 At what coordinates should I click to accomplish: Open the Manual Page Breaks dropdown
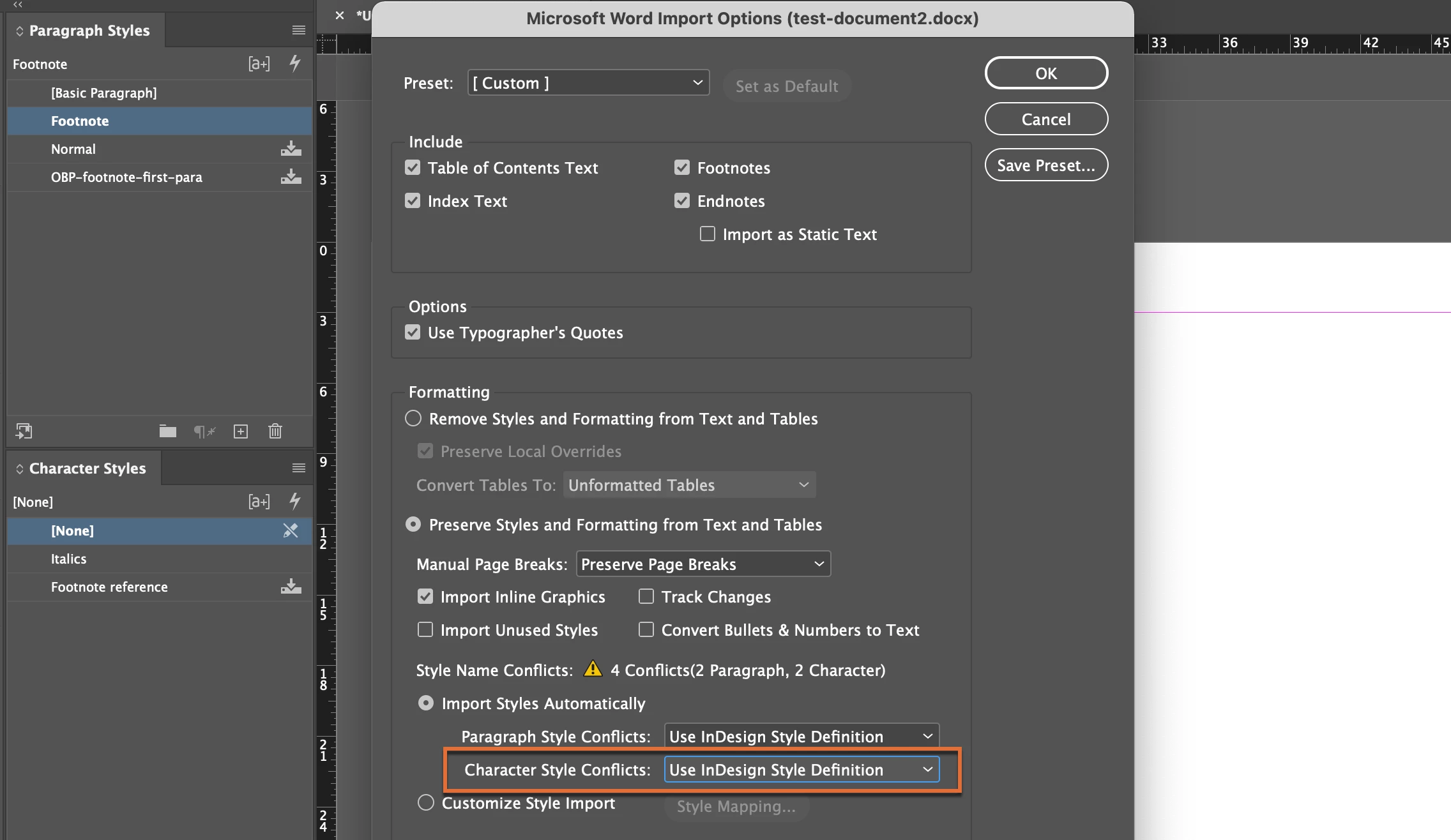pyautogui.click(x=703, y=564)
